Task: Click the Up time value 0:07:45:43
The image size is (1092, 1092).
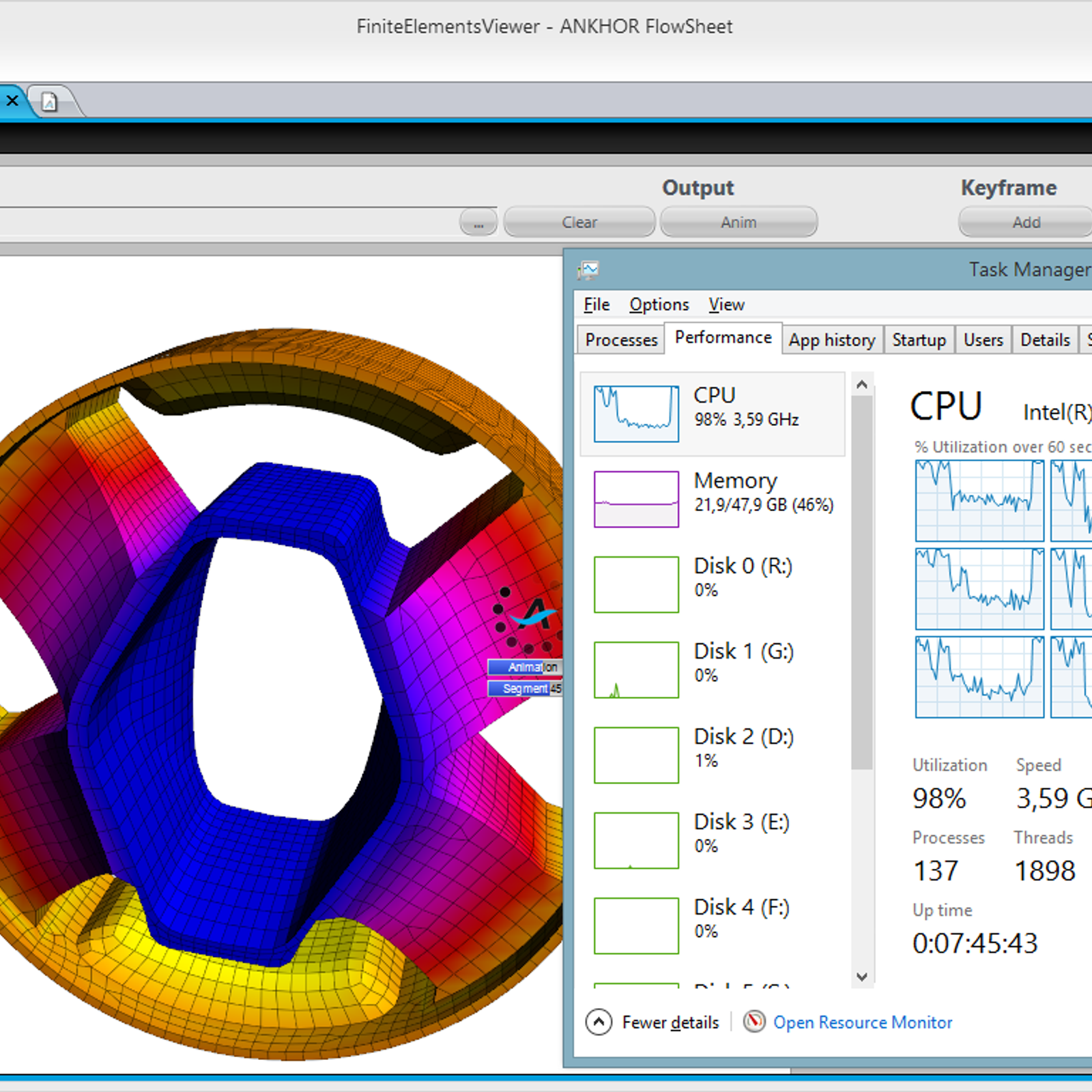Action: coord(975,943)
